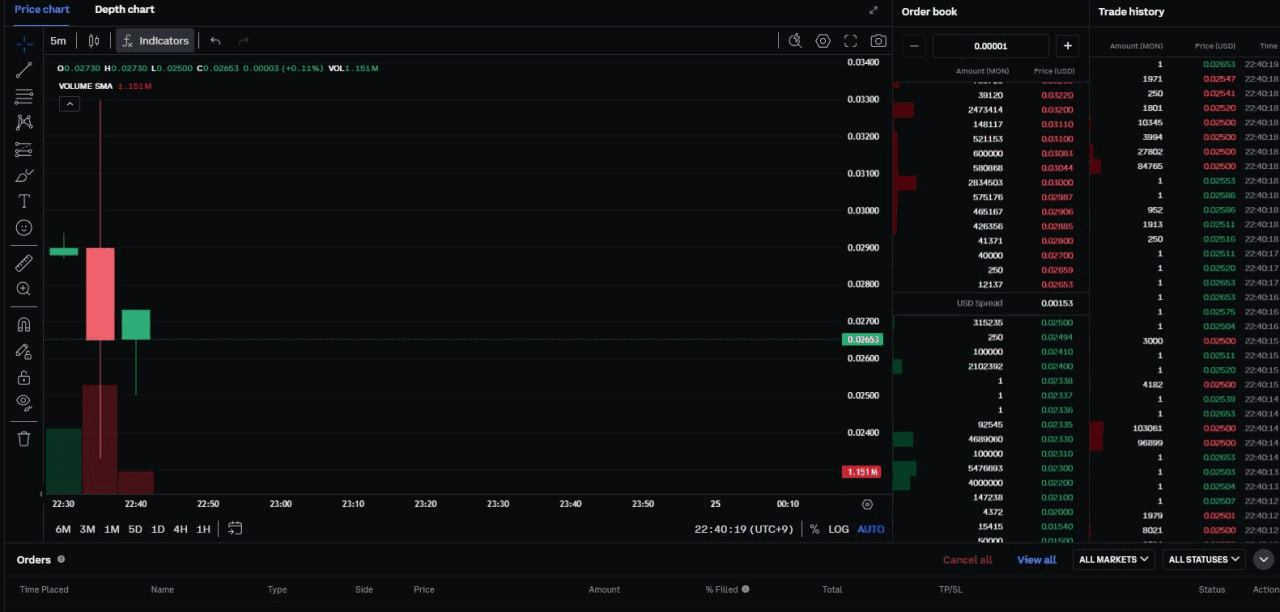This screenshot has width=1280, height=612.
Task: Select the Text annotation tool
Action: coord(24,202)
